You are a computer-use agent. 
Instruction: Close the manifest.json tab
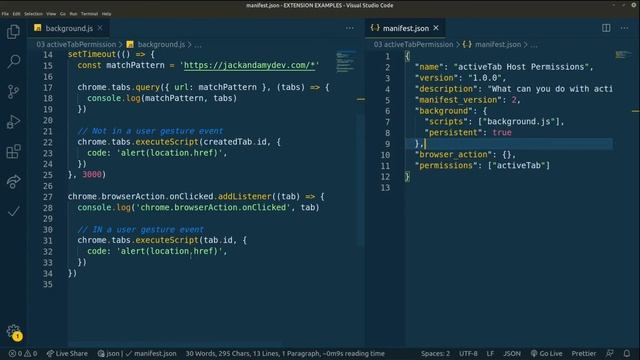436,28
